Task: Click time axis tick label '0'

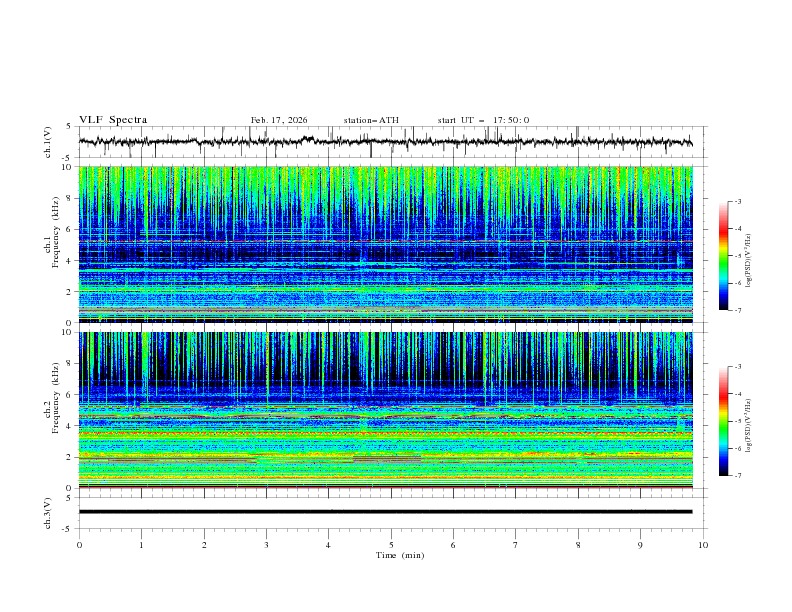Action: coord(79,545)
